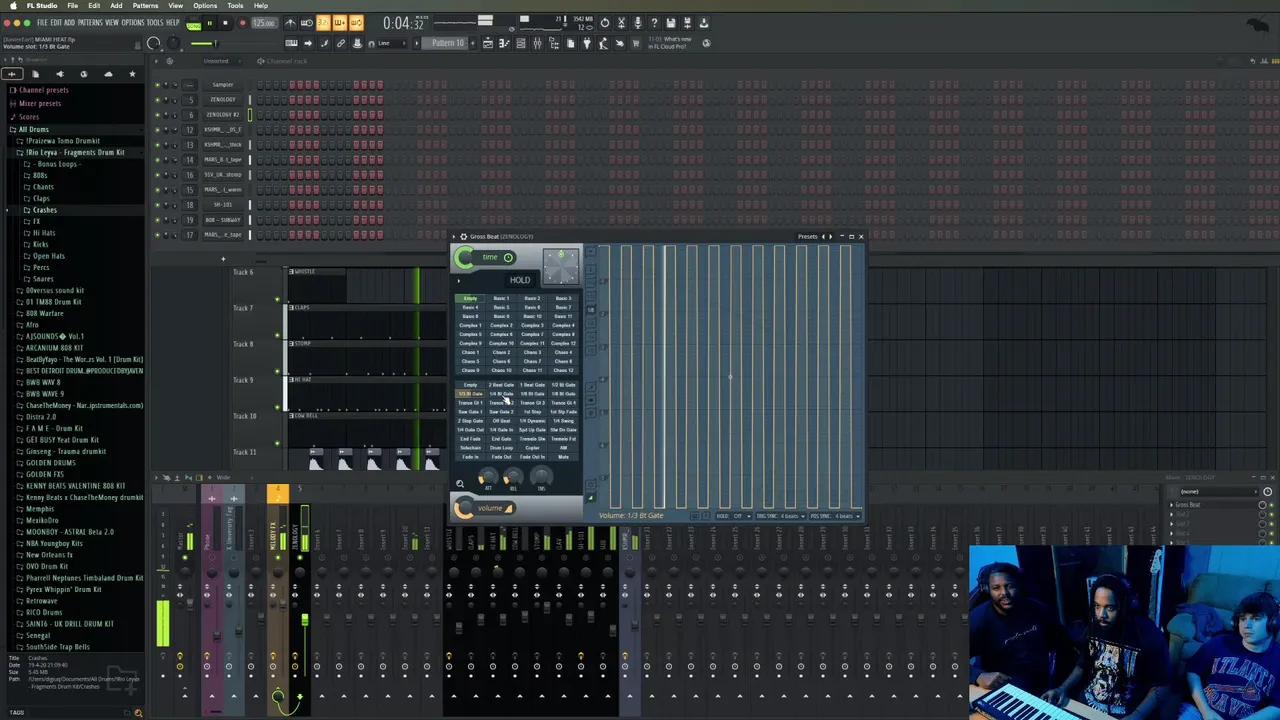The height and width of the screenshot is (720, 1280).
Task: Select the browser sounds speaker tab
Action: [60, 74]
